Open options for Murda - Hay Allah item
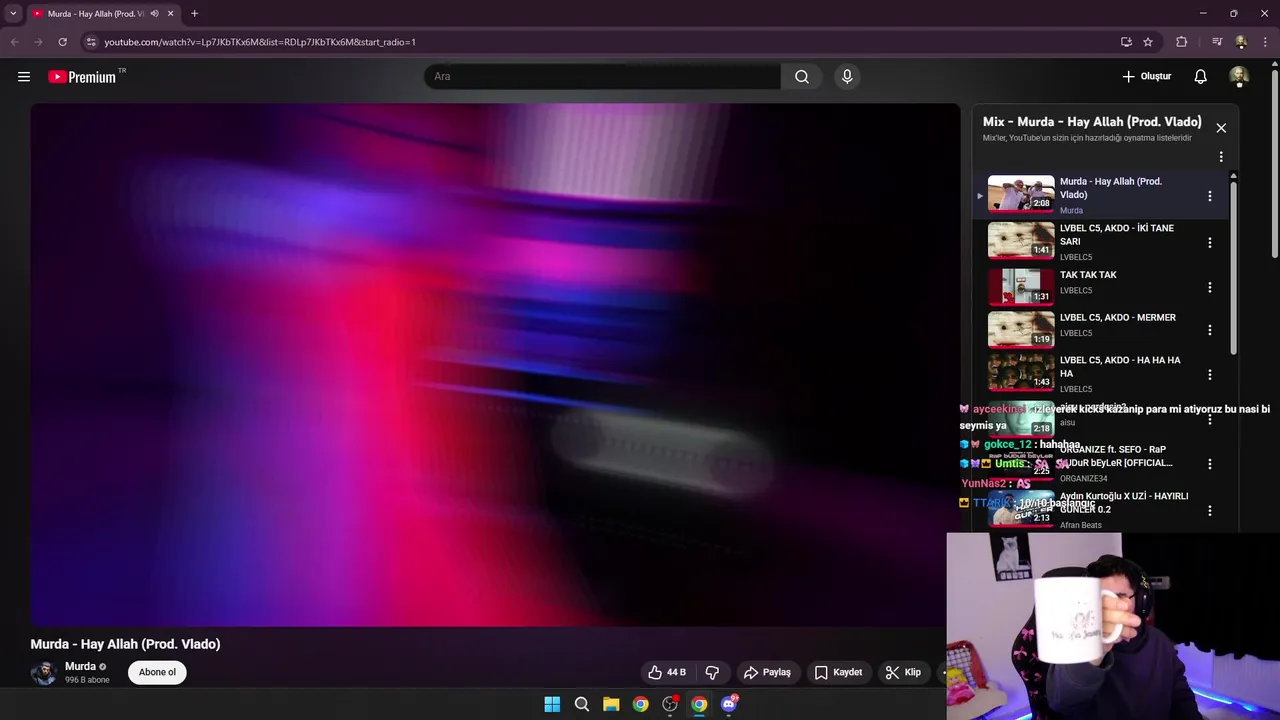This screenshot has height=720, width=1280. (1210, 196)
